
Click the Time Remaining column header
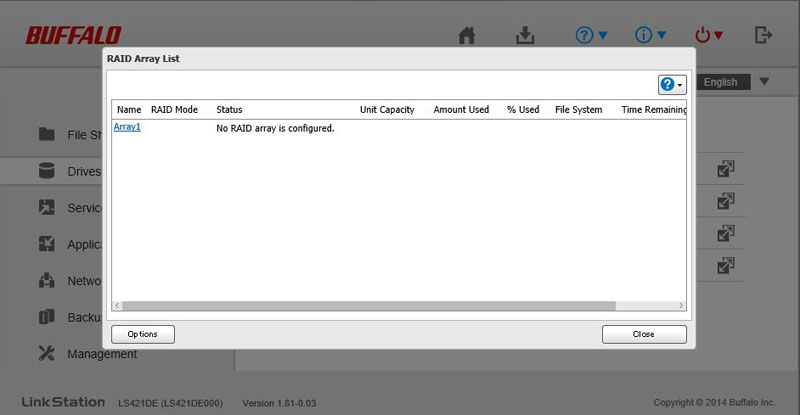(x=654, y=110)
